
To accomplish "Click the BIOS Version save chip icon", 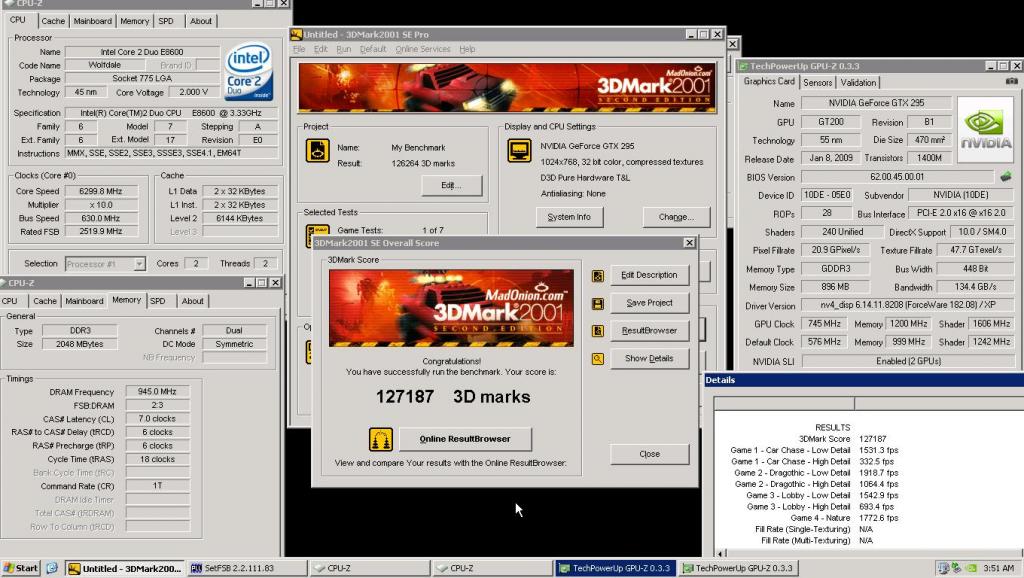I will pos(1006,176).
